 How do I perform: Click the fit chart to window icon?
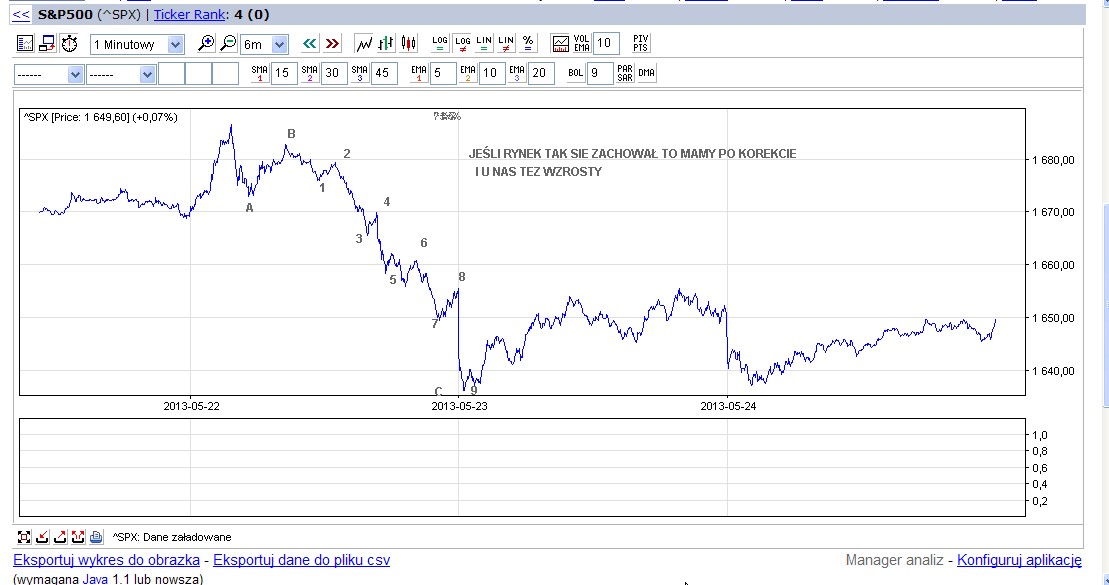pyautogui.click(x=24, y=537)
